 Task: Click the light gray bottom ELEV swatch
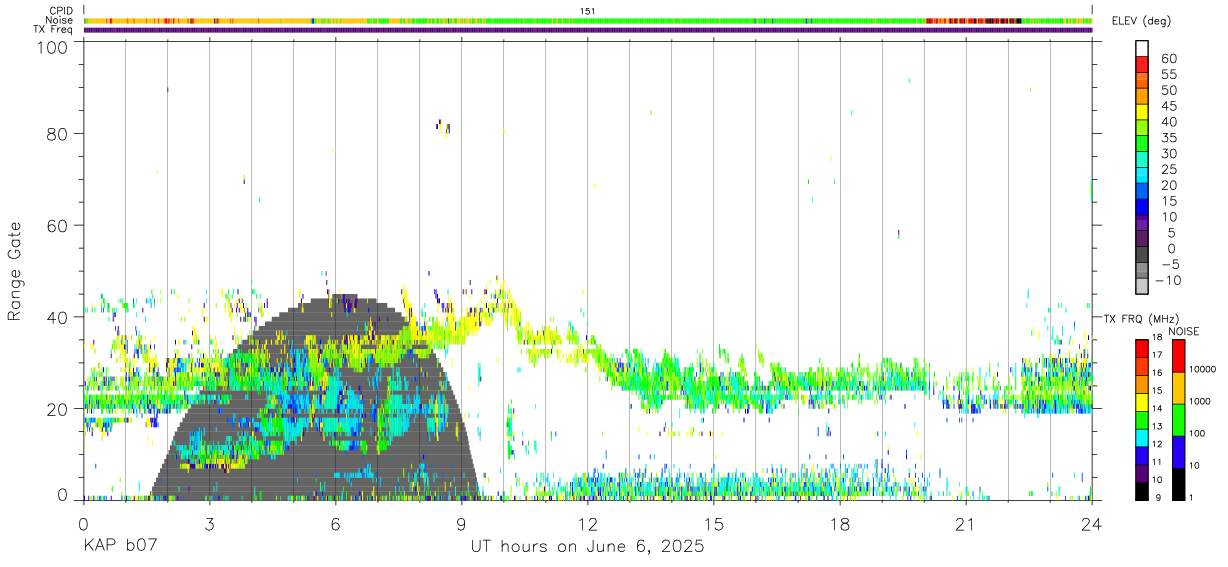tap(1143, 285)
